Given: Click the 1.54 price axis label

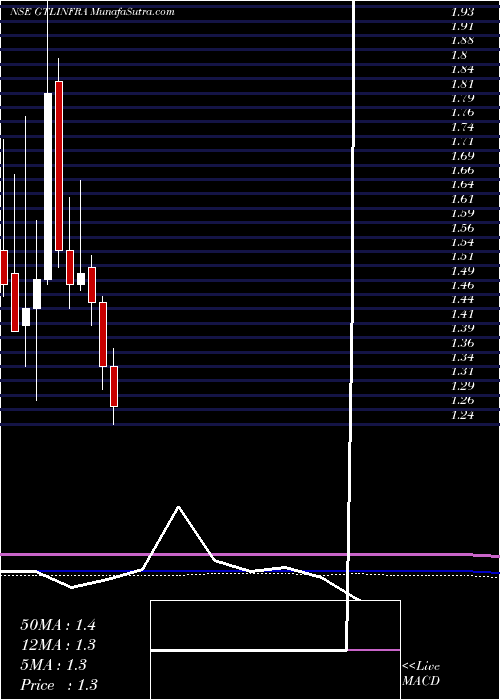Looking at the screenshot, I should [463, 242].
